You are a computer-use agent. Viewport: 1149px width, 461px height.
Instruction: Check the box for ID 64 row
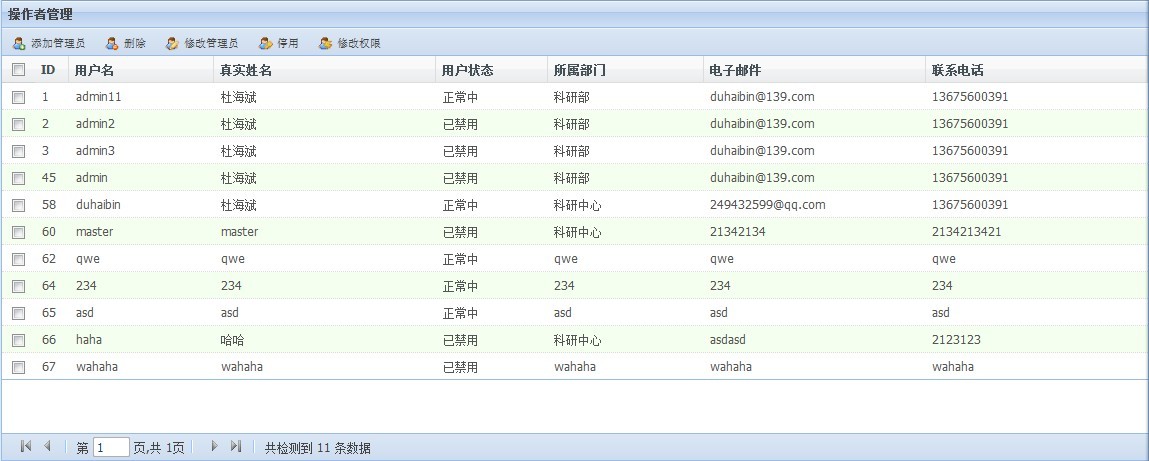point(19,286)
